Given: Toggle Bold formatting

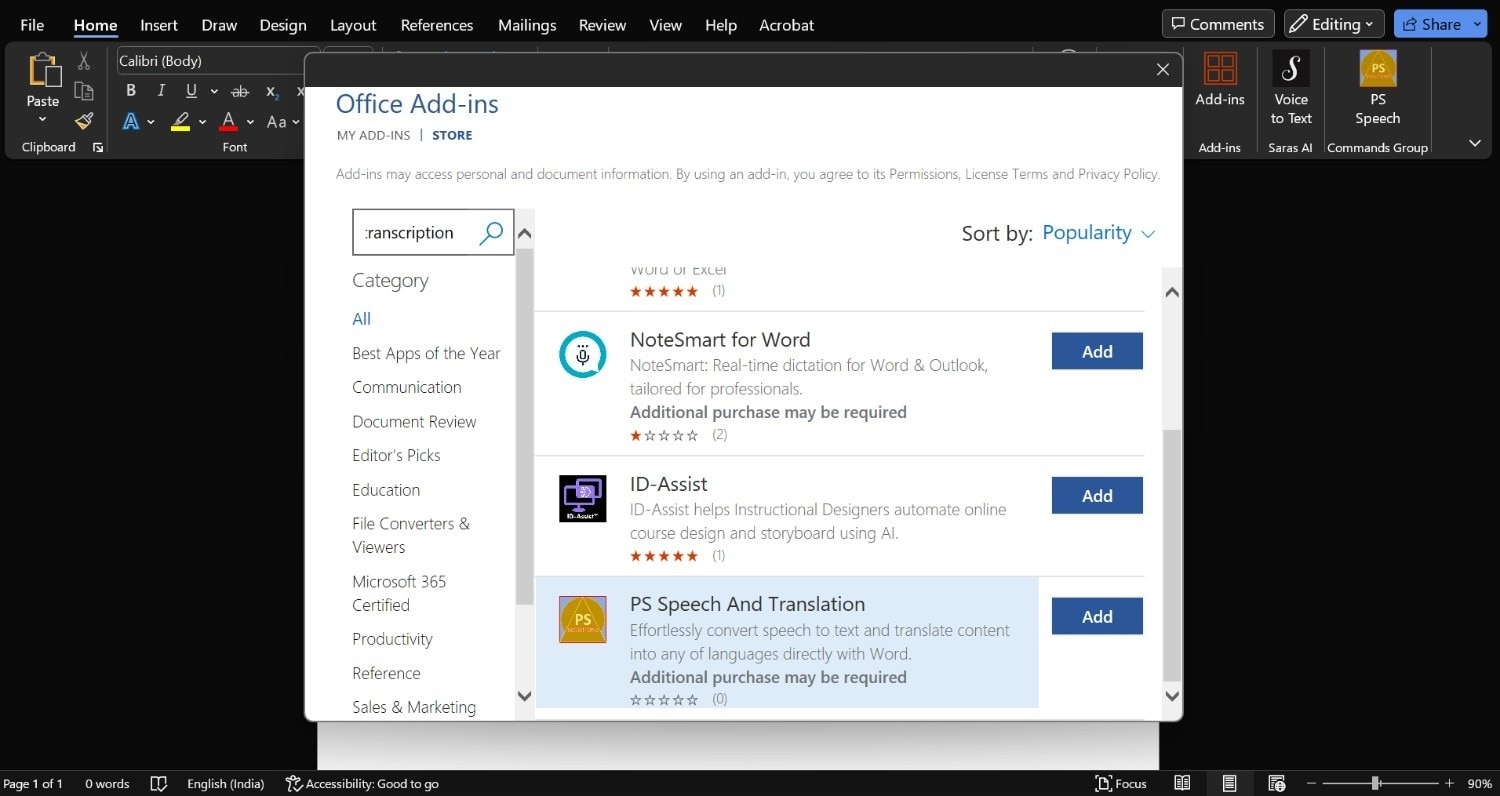Looking at the screenshot, I should pyautogui.click(x=131, y=91).
